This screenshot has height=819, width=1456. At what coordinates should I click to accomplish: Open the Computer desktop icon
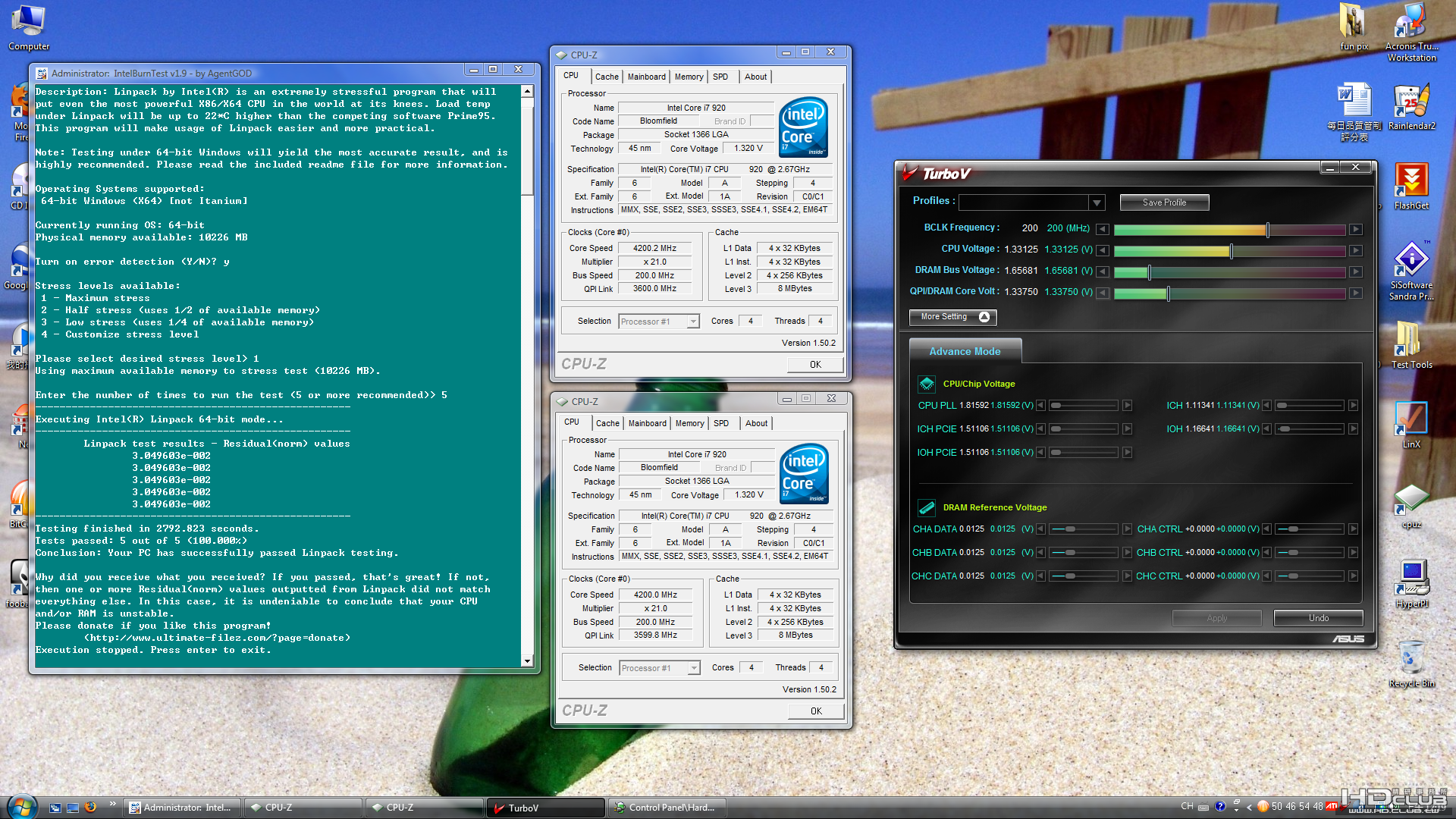(29, 23)
